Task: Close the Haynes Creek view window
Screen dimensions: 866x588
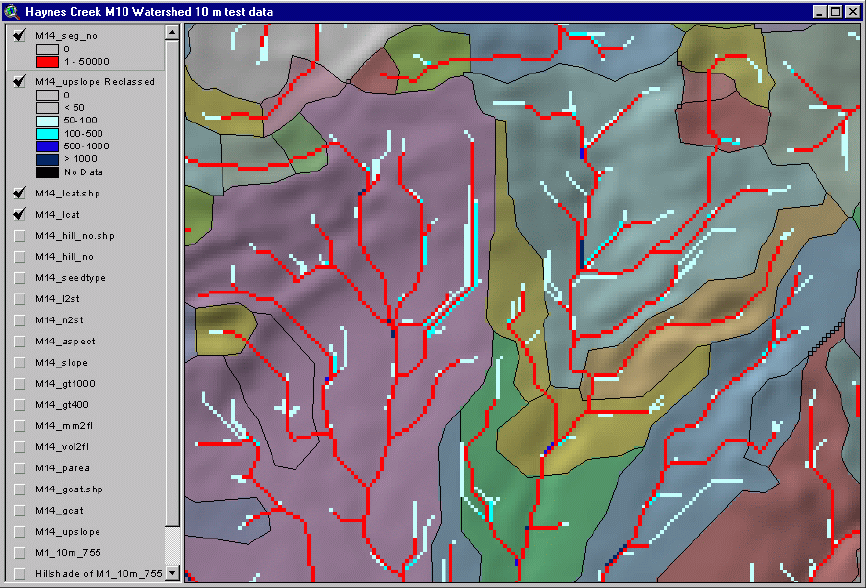Action: coord(852,12)
